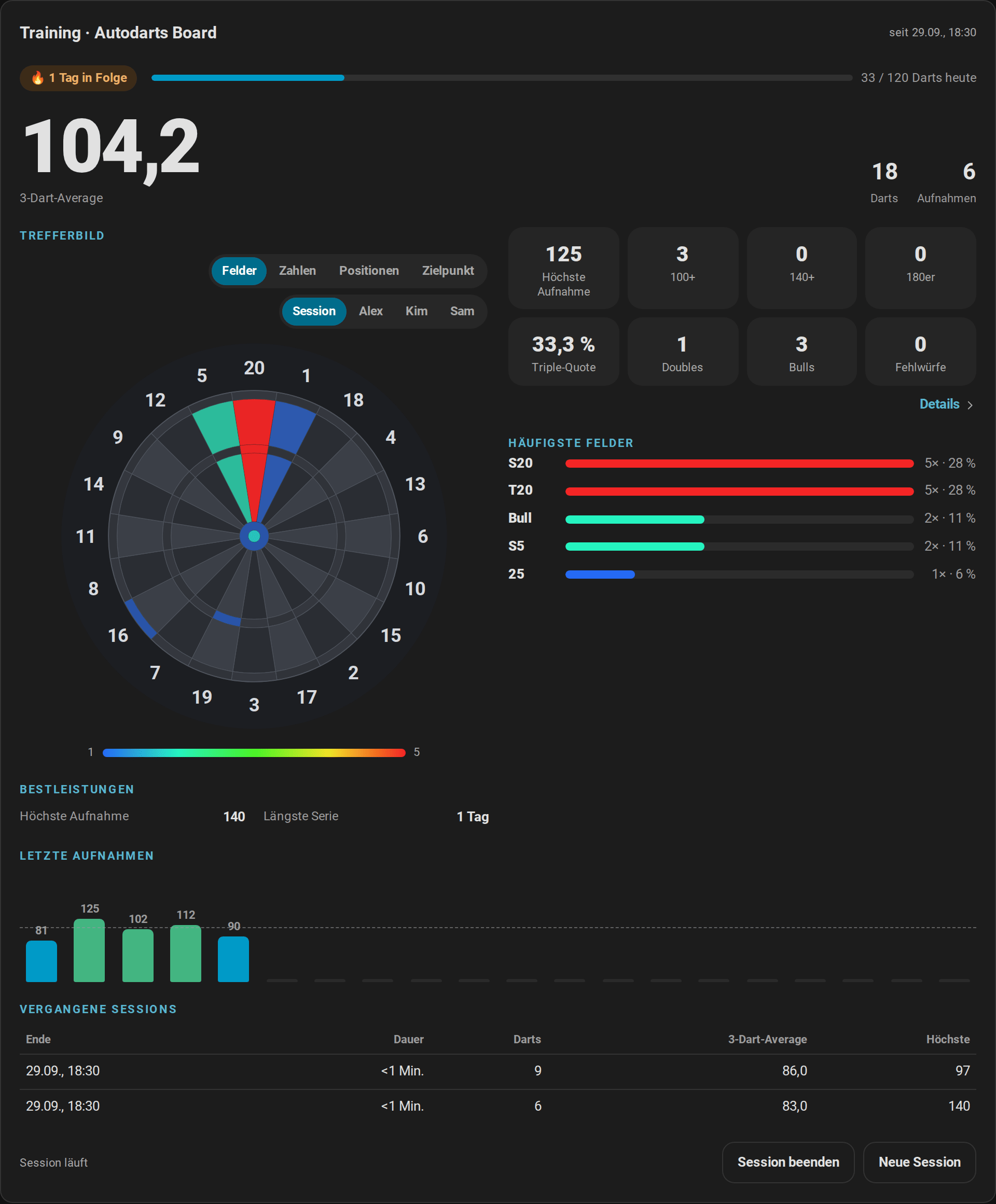The height and width of the screenshot is (1204, 996).
Task: Click the seit 29.09., 18:30 timestamp
Action: click(x=932, y=33)
